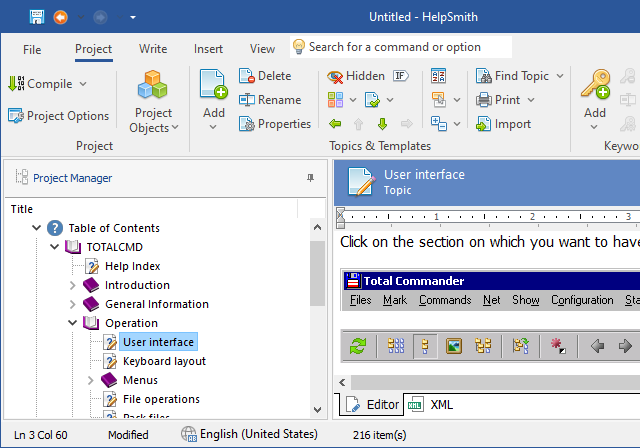
Task: Click the sort A-Z topics icon
Action: pyautogui.click(x=438, y=76)
